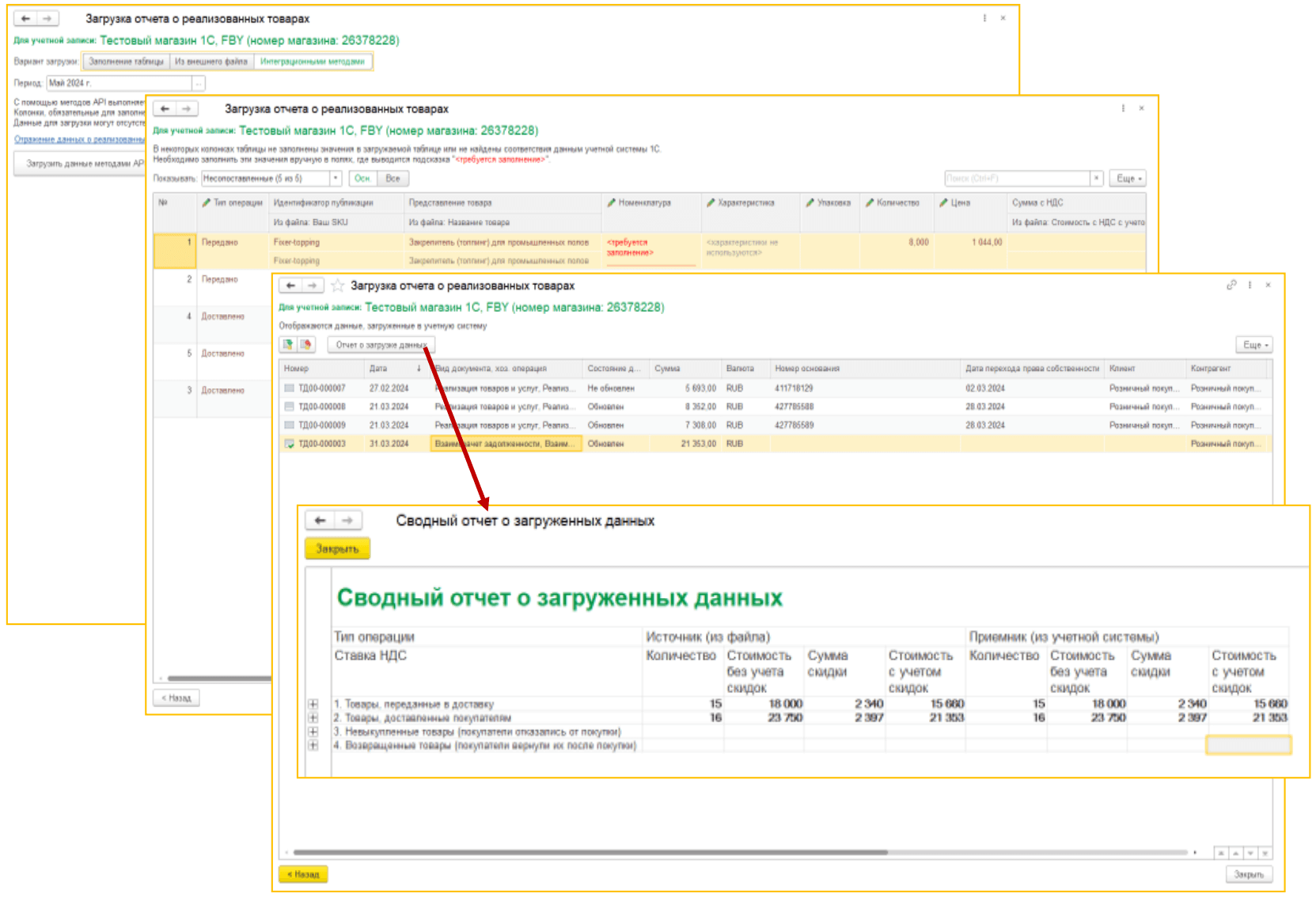The height and width of the screenshot is (897, 1316).
Task: Select the Интеграционными методами loading option
Action: tap(313, 62)
